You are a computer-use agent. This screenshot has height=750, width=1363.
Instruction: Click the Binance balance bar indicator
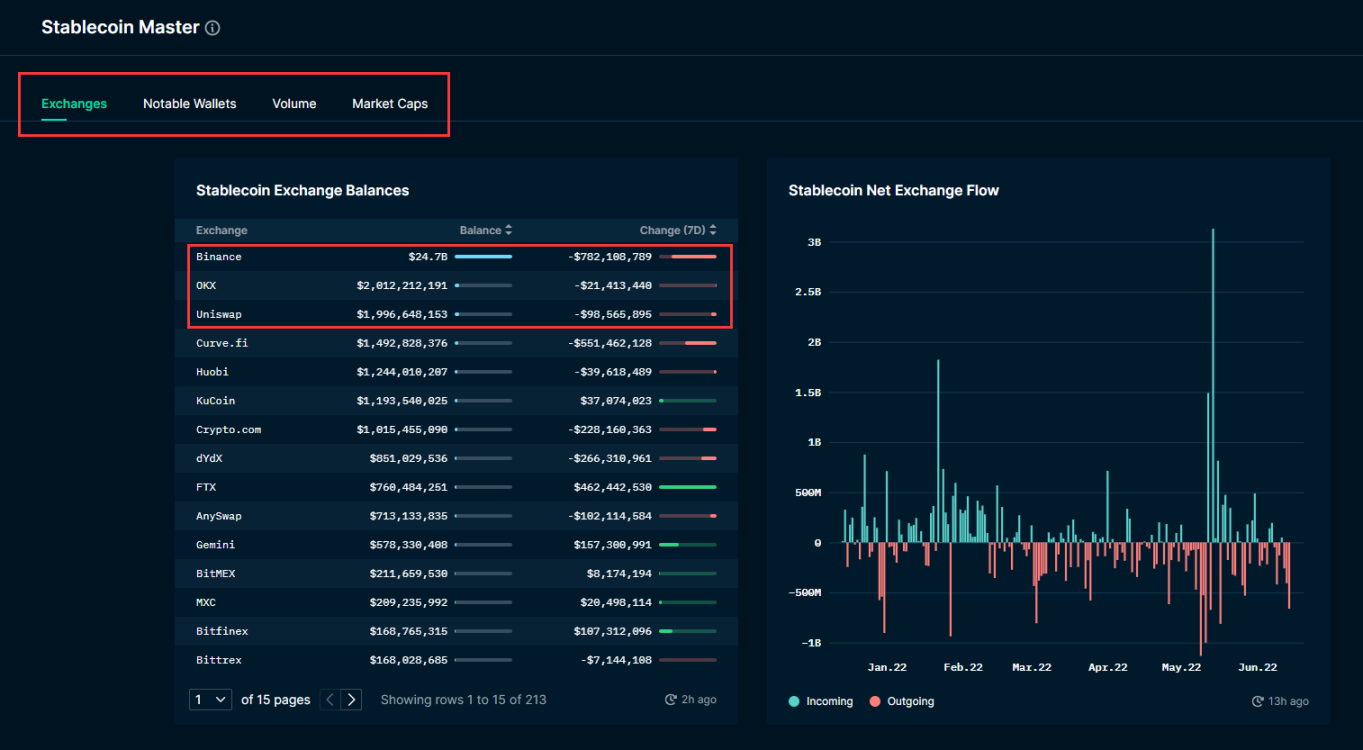click(x=483, y=257)
